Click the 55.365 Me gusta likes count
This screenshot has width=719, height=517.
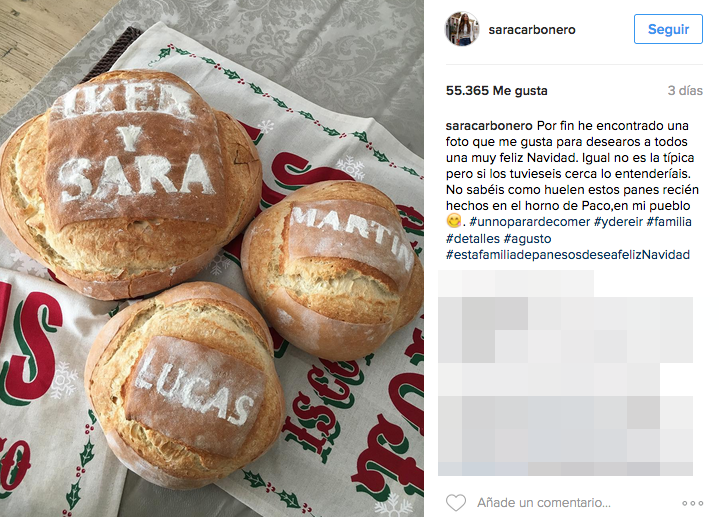tap(497, 91)
